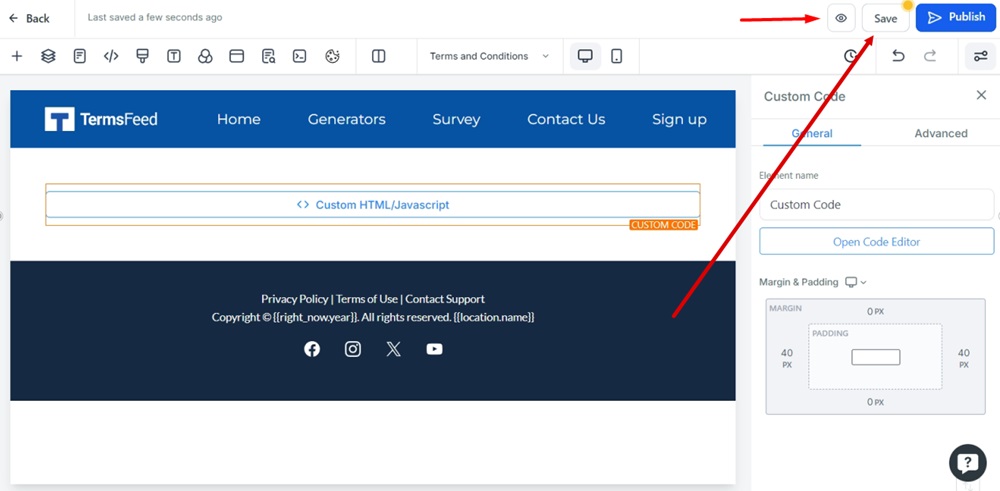Image resolution: width=1000 pixels, height=491 pixels.
Task: Toggle the split columns layout icon
Action: 379,56
